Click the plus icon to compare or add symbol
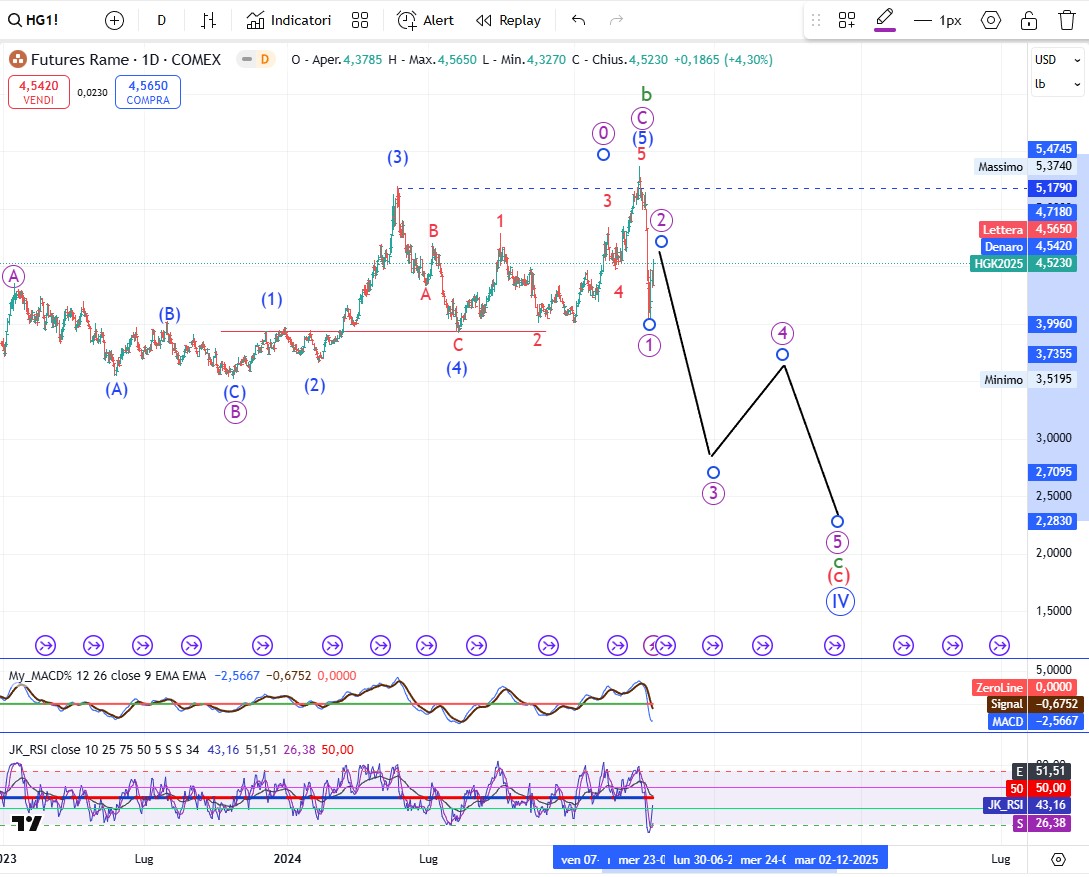The height and width of the screenshot is (877, 1089). point(115,20)
